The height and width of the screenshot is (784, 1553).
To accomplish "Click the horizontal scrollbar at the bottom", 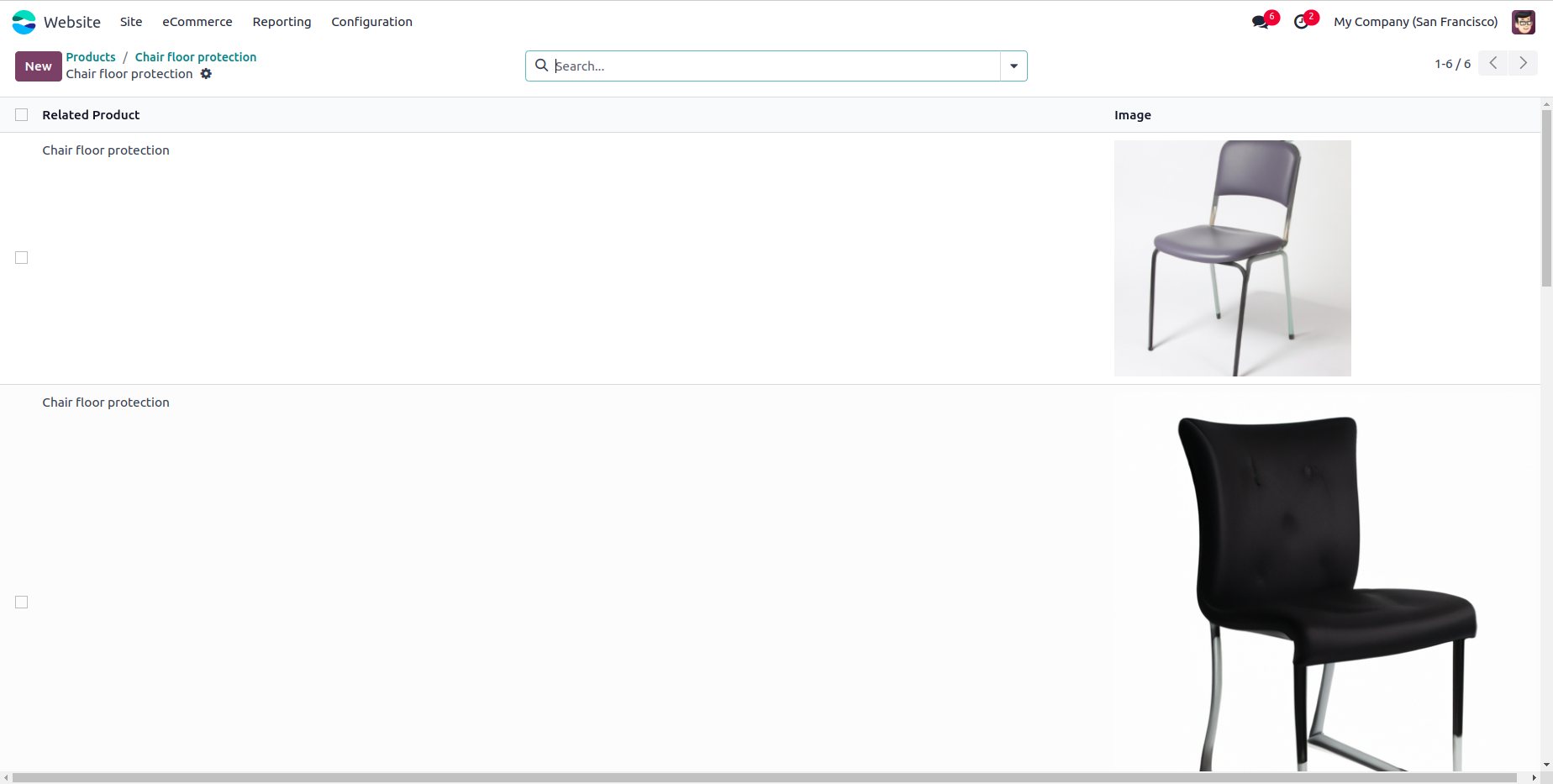I will (765, 777).
